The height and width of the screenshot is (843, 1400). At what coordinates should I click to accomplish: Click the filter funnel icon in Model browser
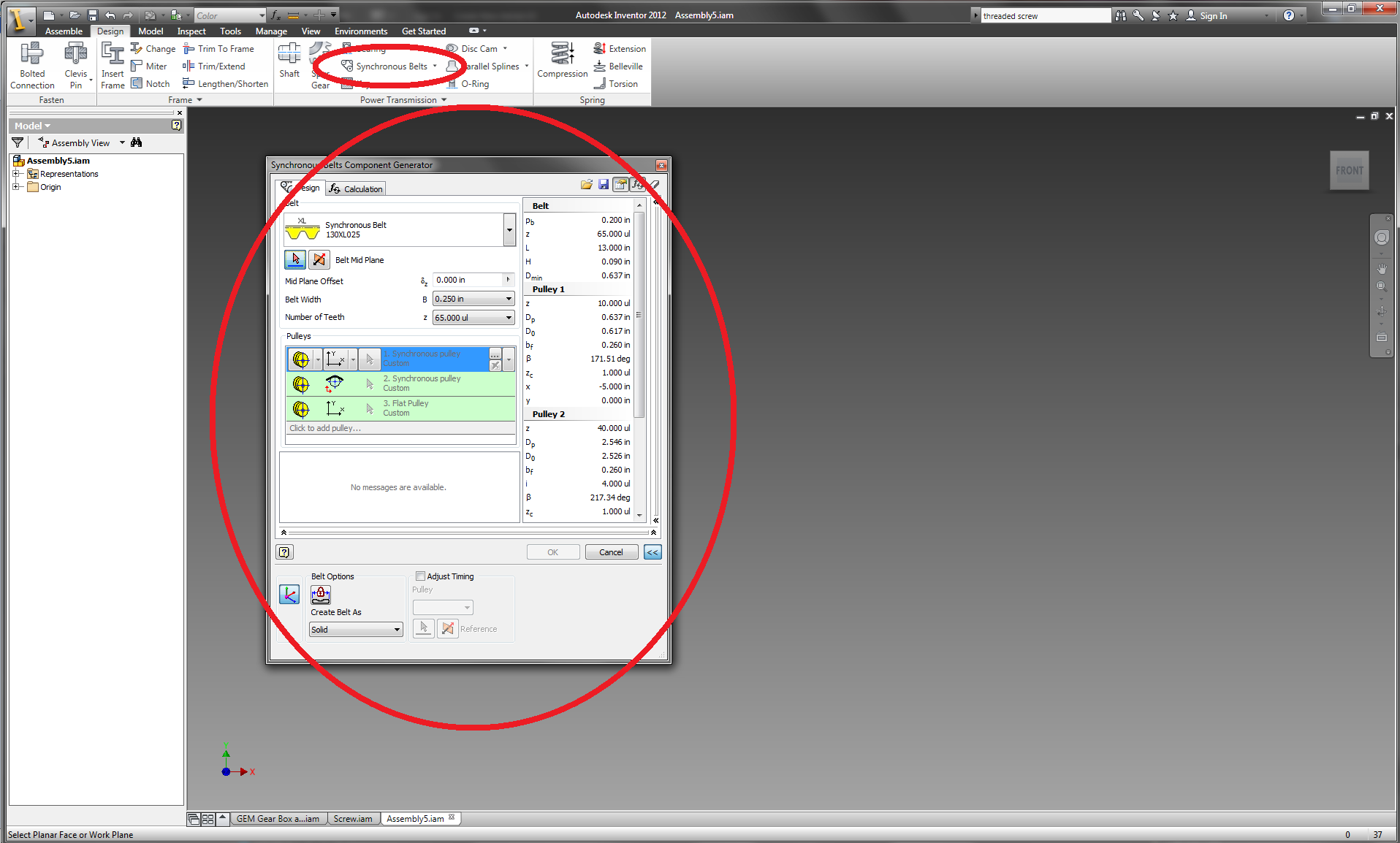point(18,142)
